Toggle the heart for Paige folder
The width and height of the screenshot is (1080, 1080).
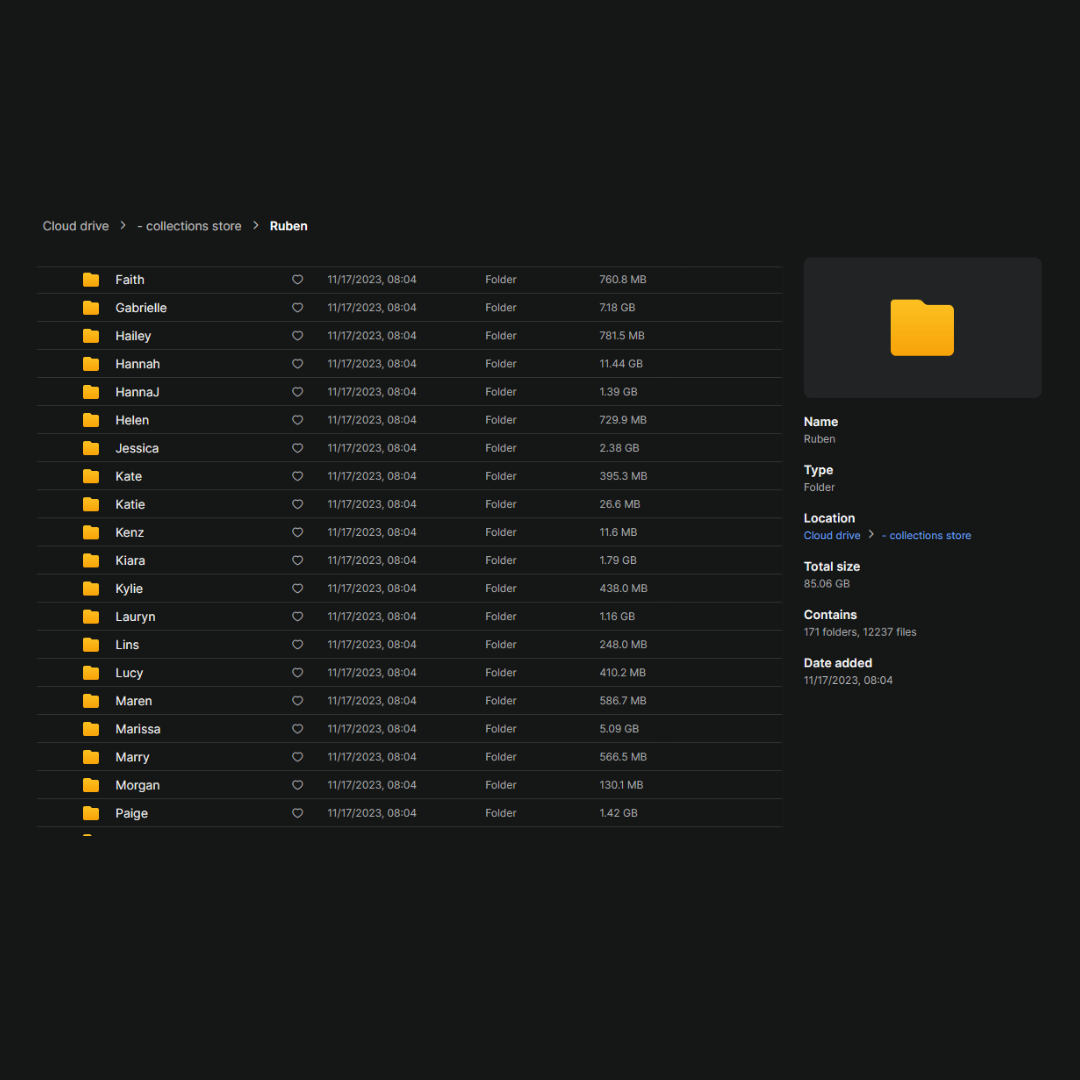297,813
